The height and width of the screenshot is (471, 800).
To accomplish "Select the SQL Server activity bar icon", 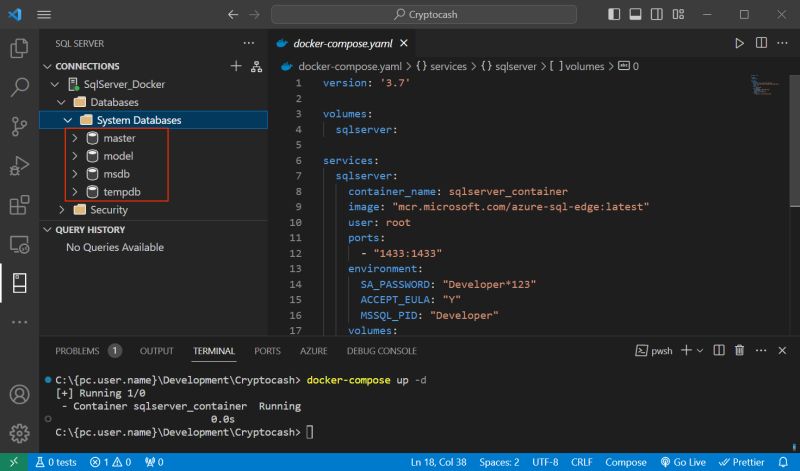I will click(19, 283).
